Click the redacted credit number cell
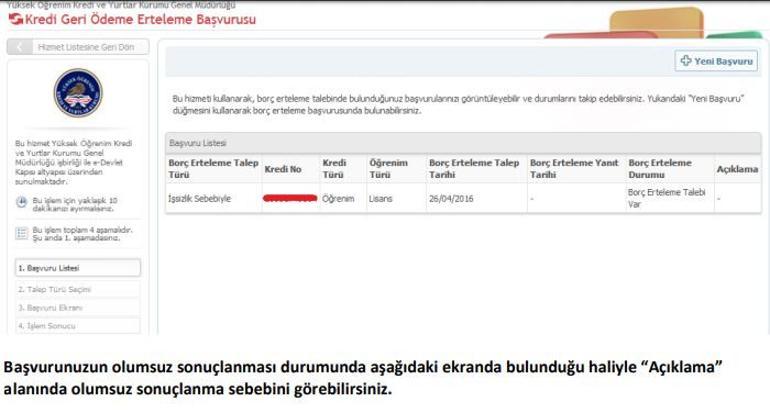 pos(289,198)
